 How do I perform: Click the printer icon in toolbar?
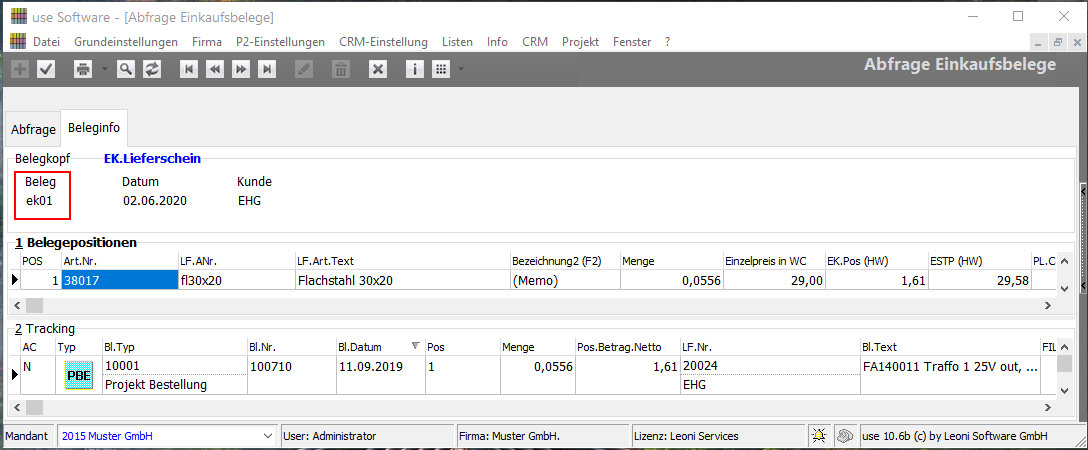click(x=83, y=69)
